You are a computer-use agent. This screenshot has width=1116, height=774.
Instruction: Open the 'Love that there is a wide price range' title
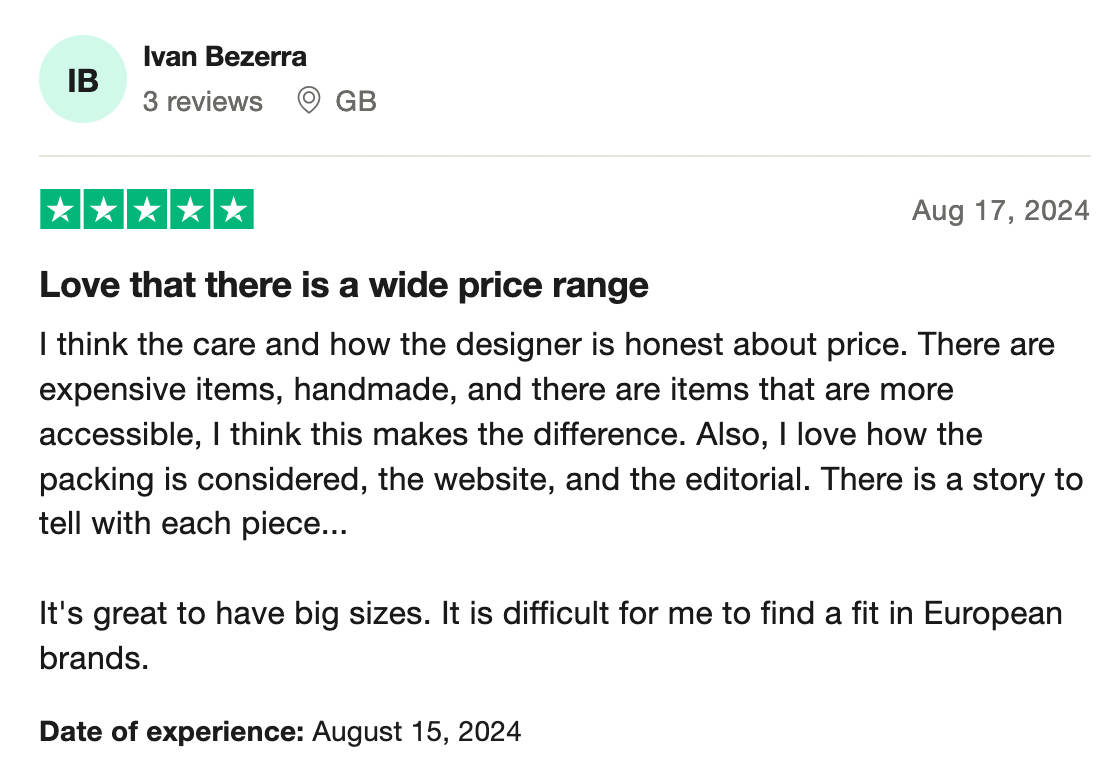(x=344, y=286)
